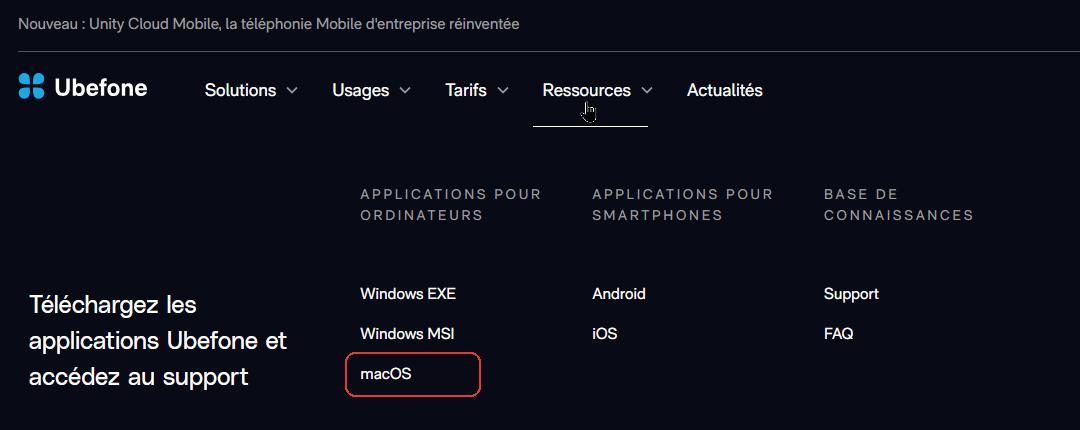
Task: Open the iOS smartphone app link
Action: (605, 334)
